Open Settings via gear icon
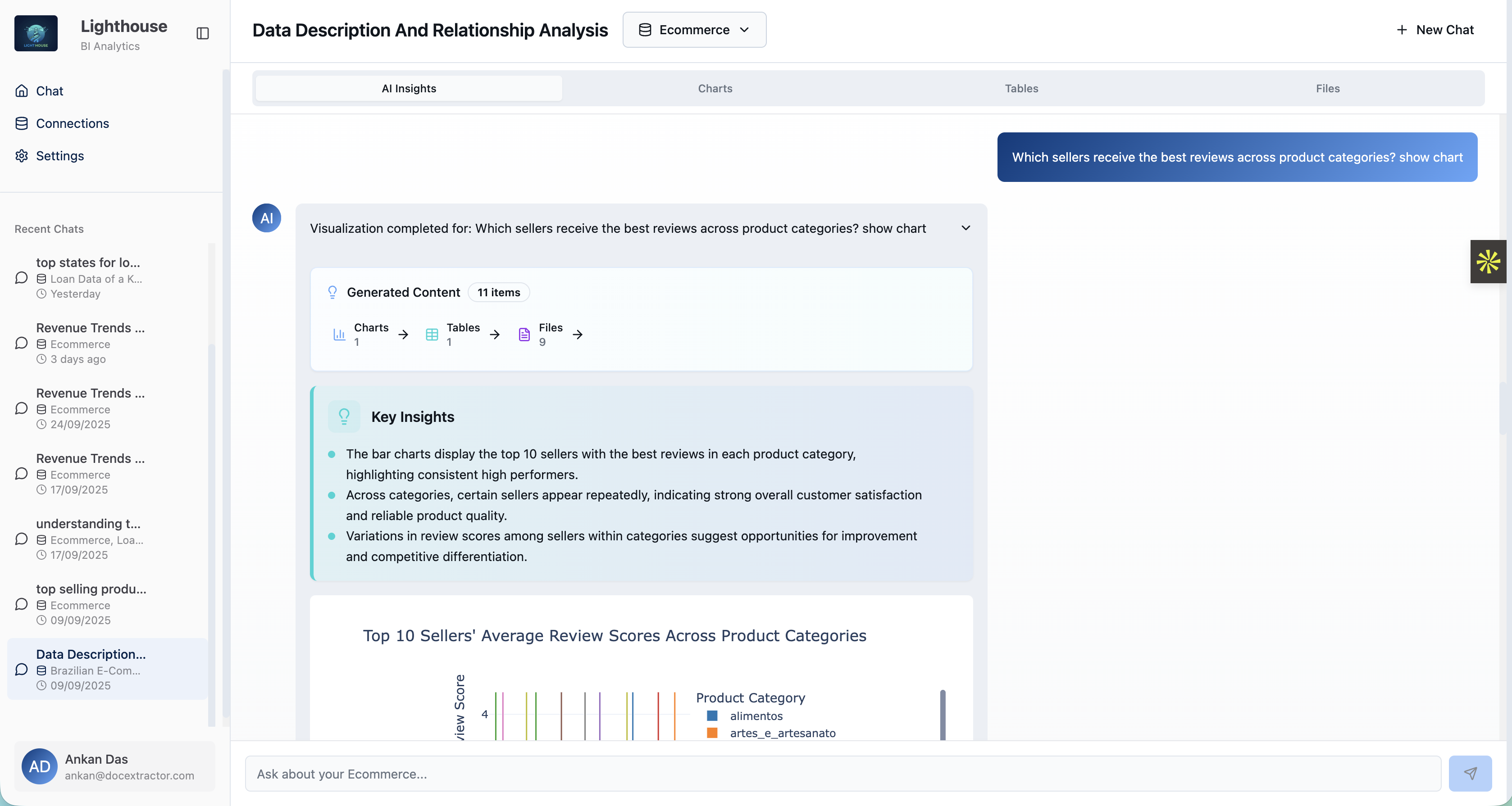 point(22,155)
